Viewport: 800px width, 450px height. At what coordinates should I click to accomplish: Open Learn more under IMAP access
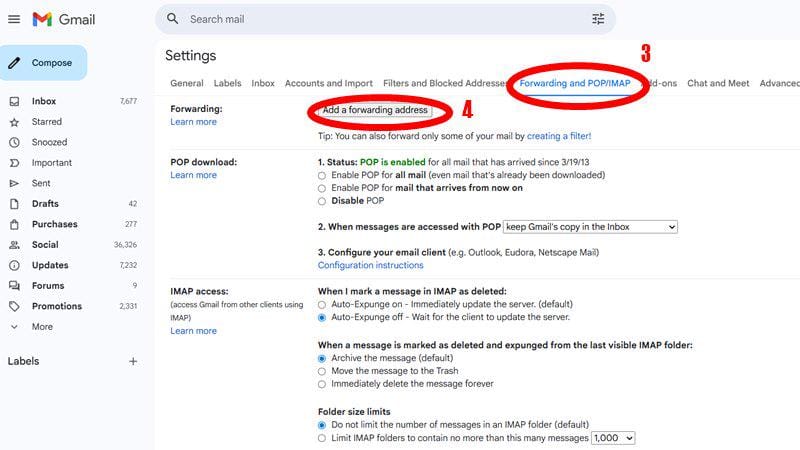(193, 331)
